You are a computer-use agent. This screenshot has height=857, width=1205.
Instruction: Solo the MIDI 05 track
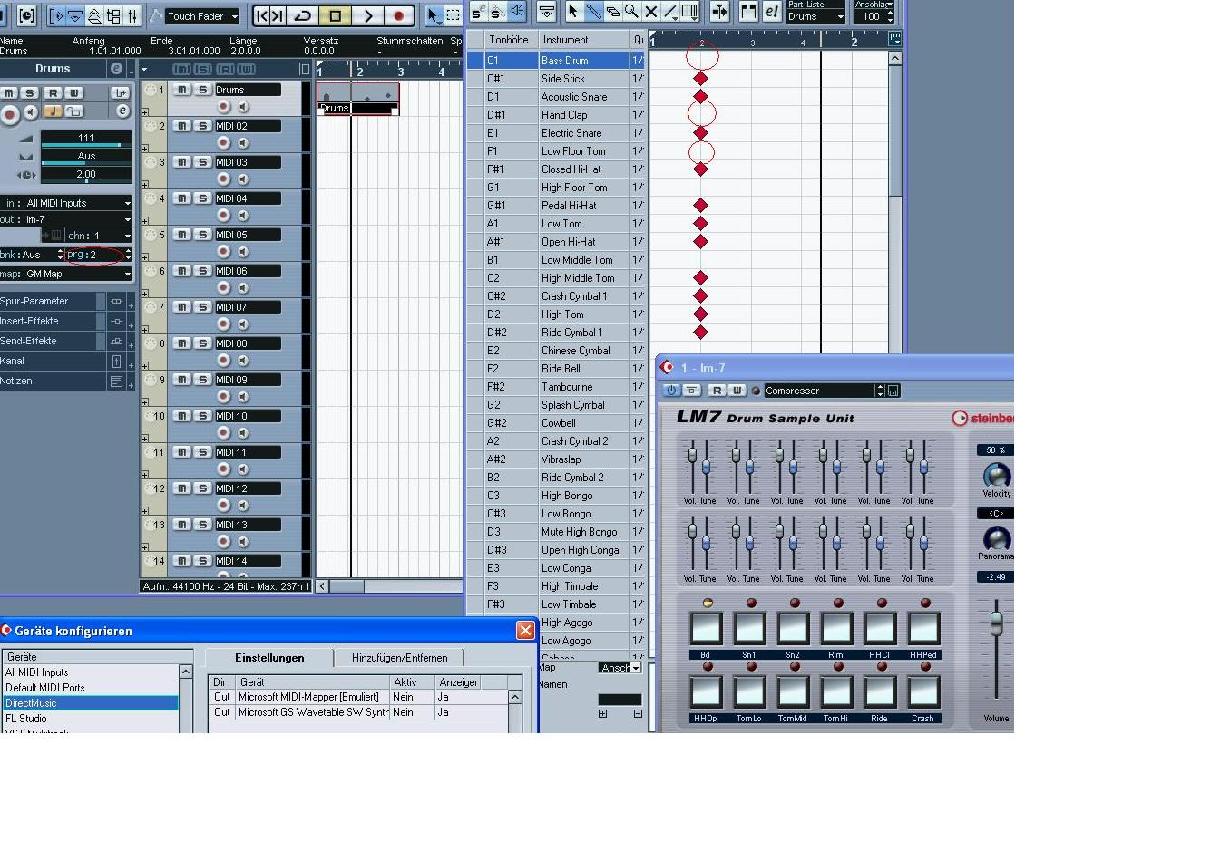(202, 234)
